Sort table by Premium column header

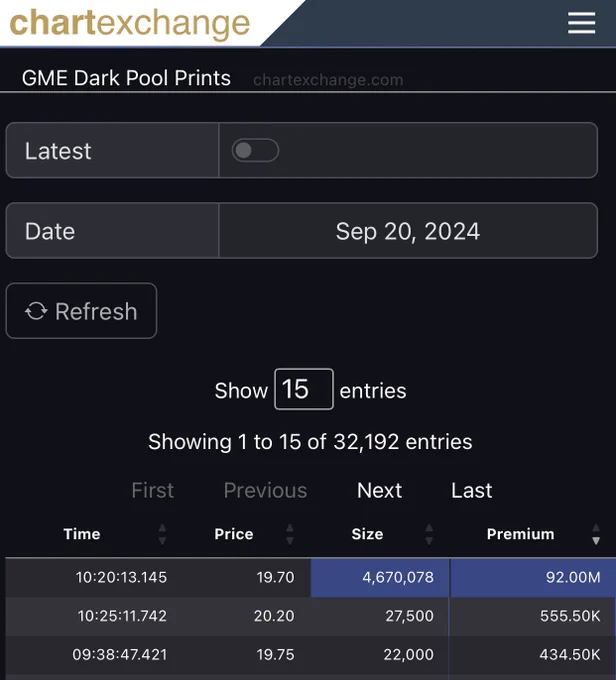coord(520,534)
